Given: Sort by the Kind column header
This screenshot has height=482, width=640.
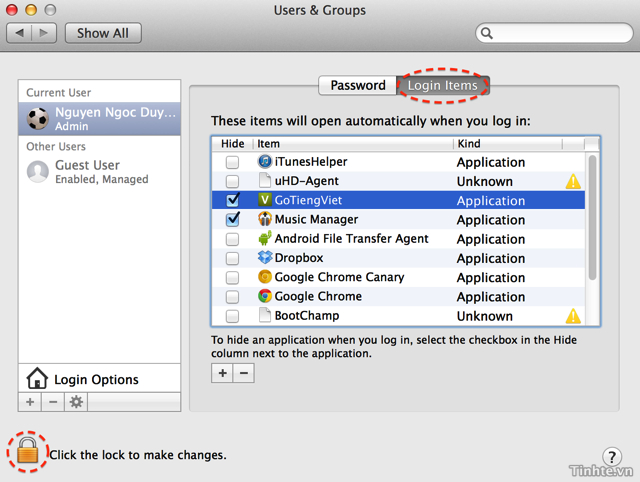Looking at the screenshot, I should (x=508, y=144).
